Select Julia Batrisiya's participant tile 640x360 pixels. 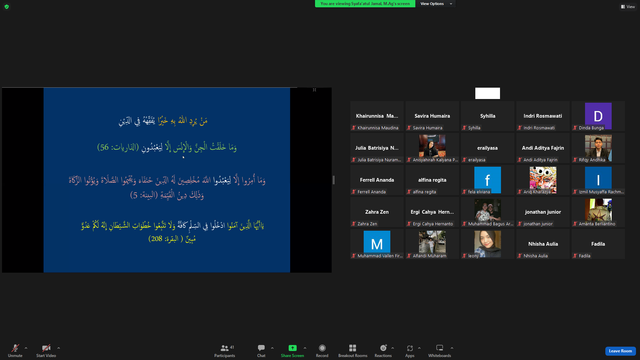[x=377, y=148]
